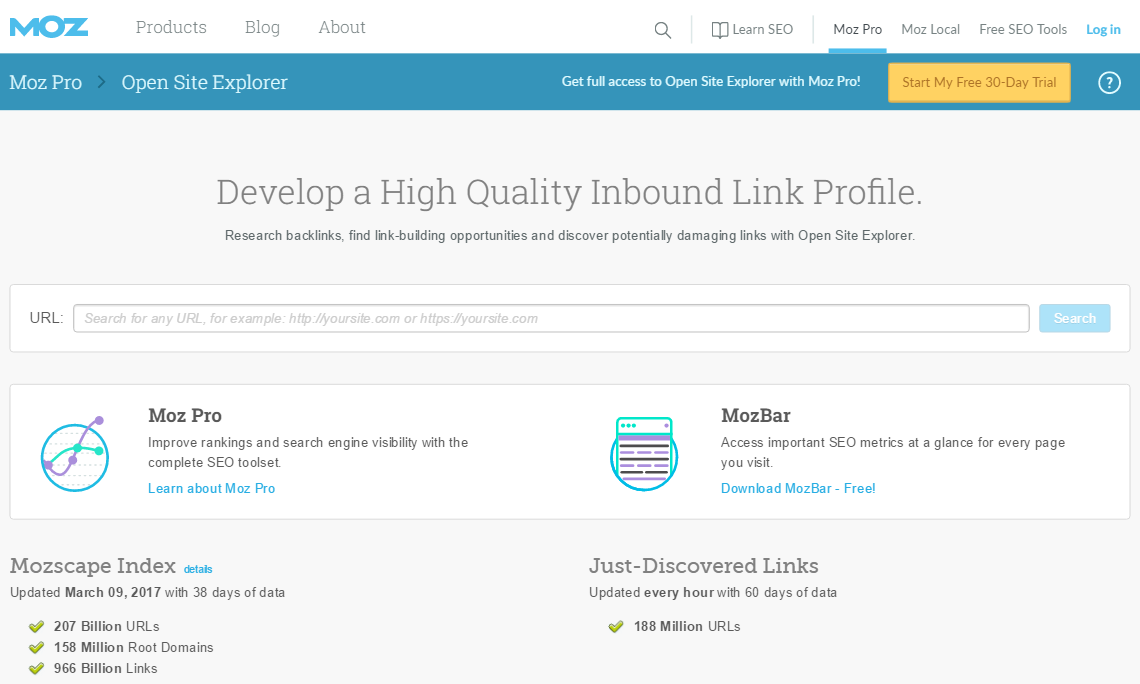
Task: Select the Blog menu item
Action: [261, 27]
